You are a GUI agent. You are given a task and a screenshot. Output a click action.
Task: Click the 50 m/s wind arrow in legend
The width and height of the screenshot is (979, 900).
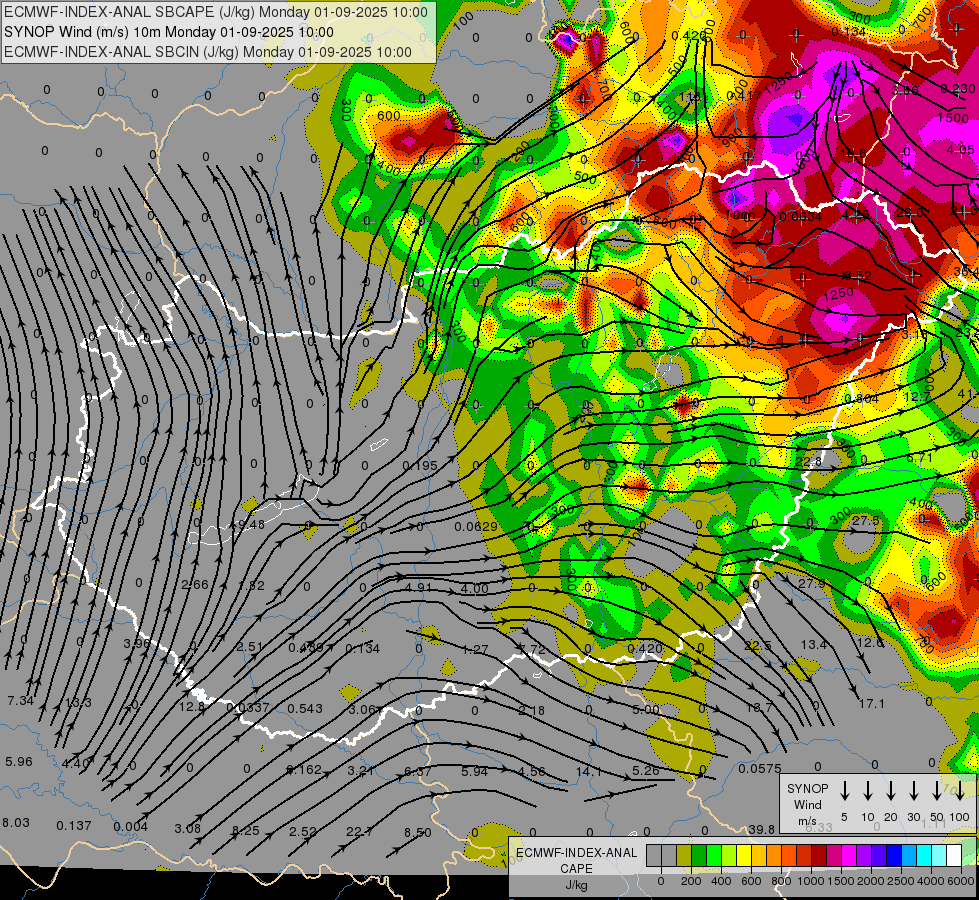pyautogui.click(x=937, y=791)
